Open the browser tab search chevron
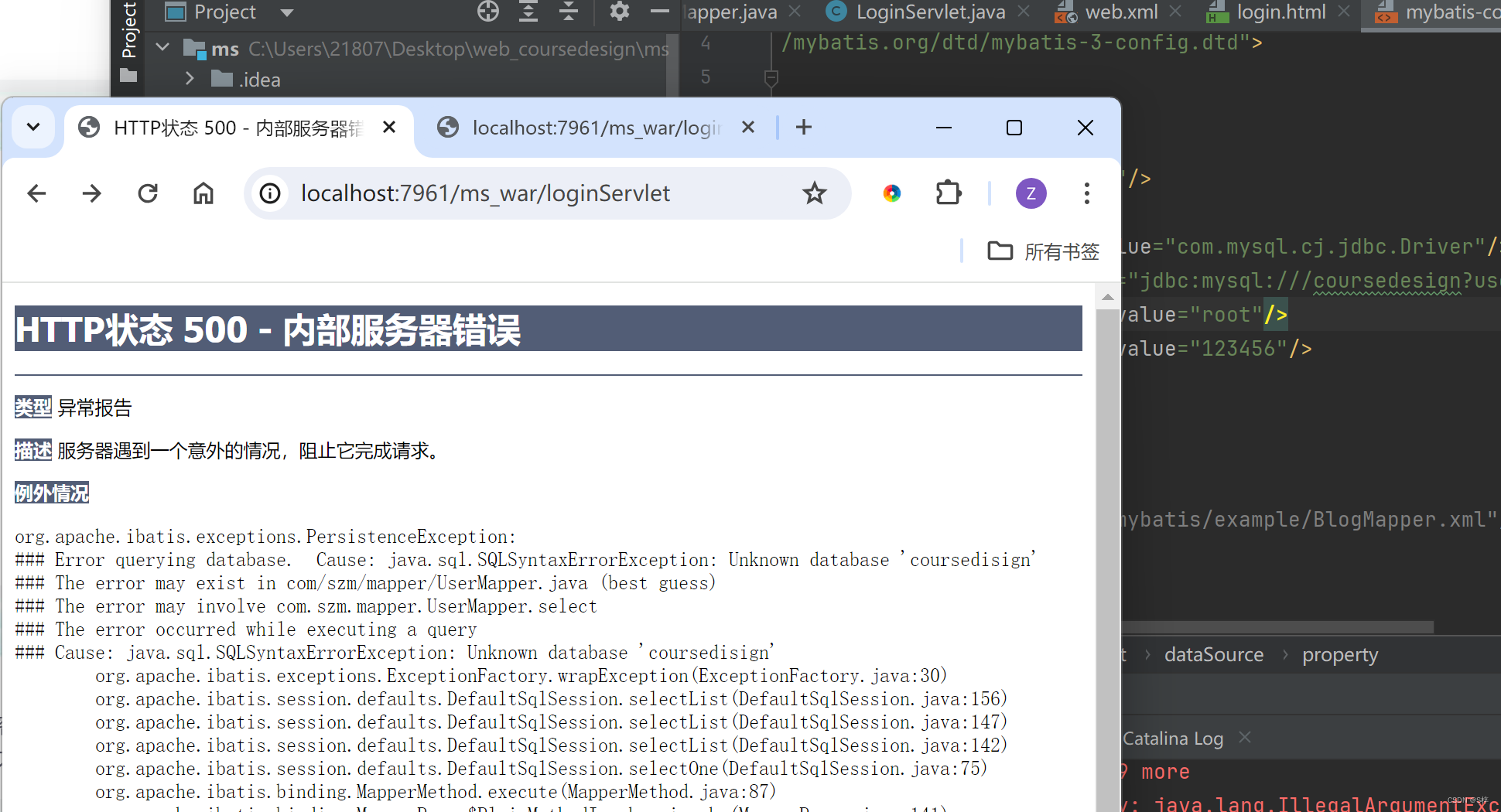 point(32,126)
